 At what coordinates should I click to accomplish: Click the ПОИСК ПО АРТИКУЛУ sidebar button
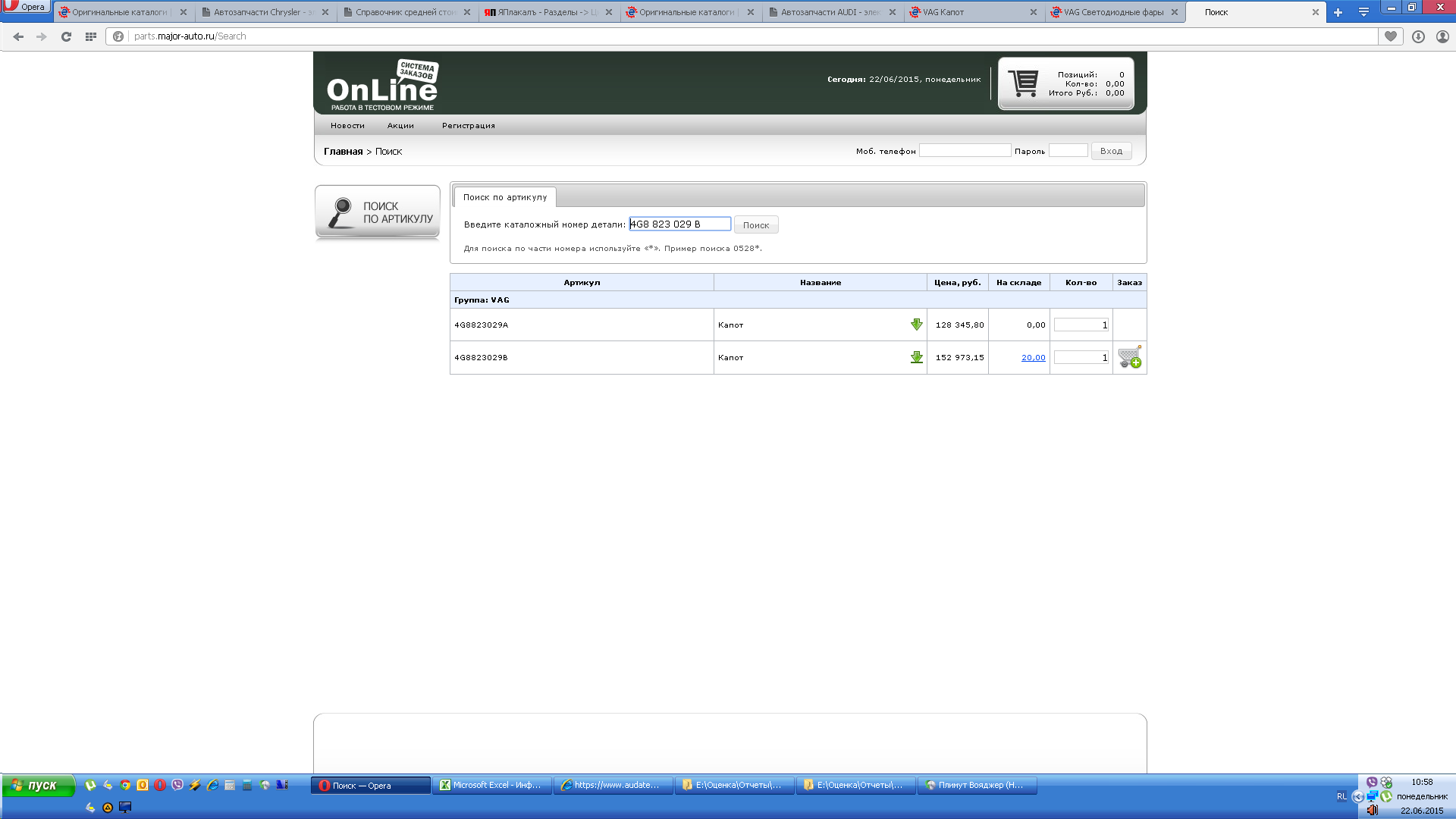(378, 213)
